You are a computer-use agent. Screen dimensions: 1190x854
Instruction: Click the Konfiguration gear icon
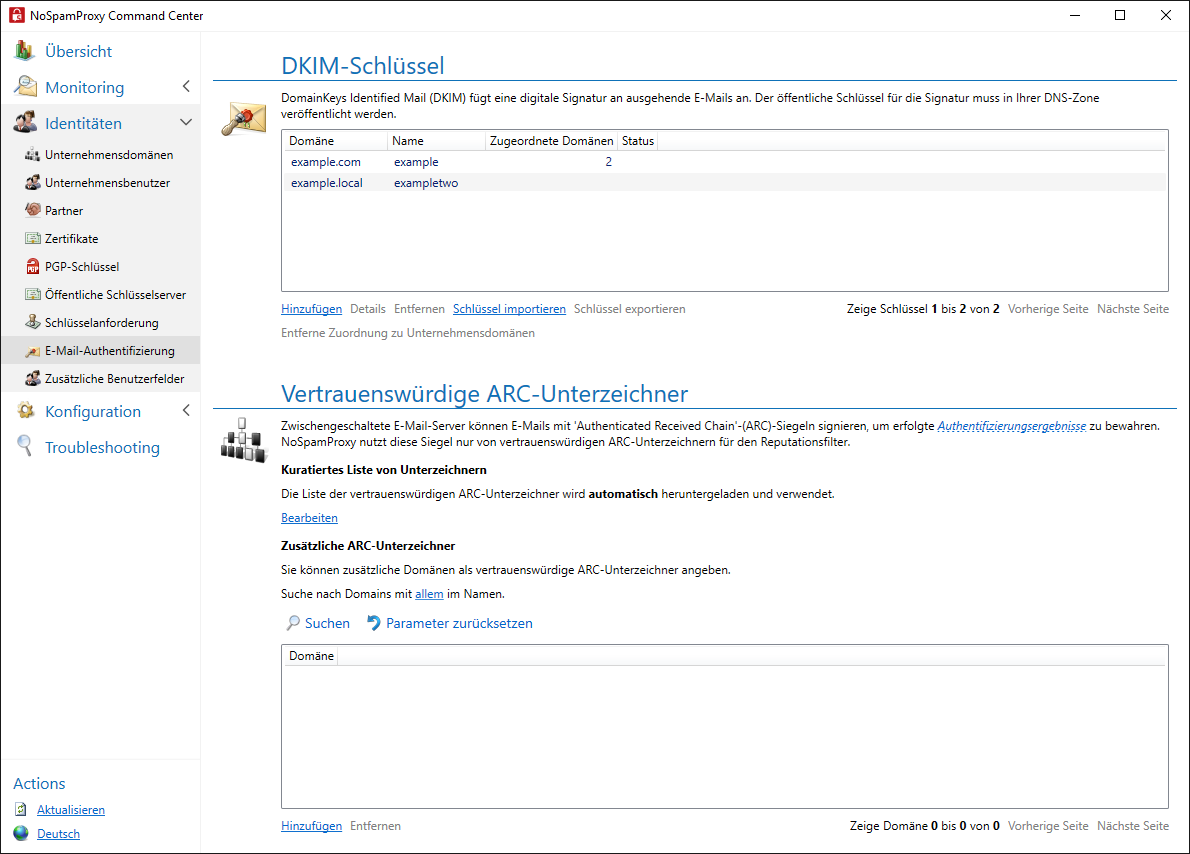coord(25,411)
